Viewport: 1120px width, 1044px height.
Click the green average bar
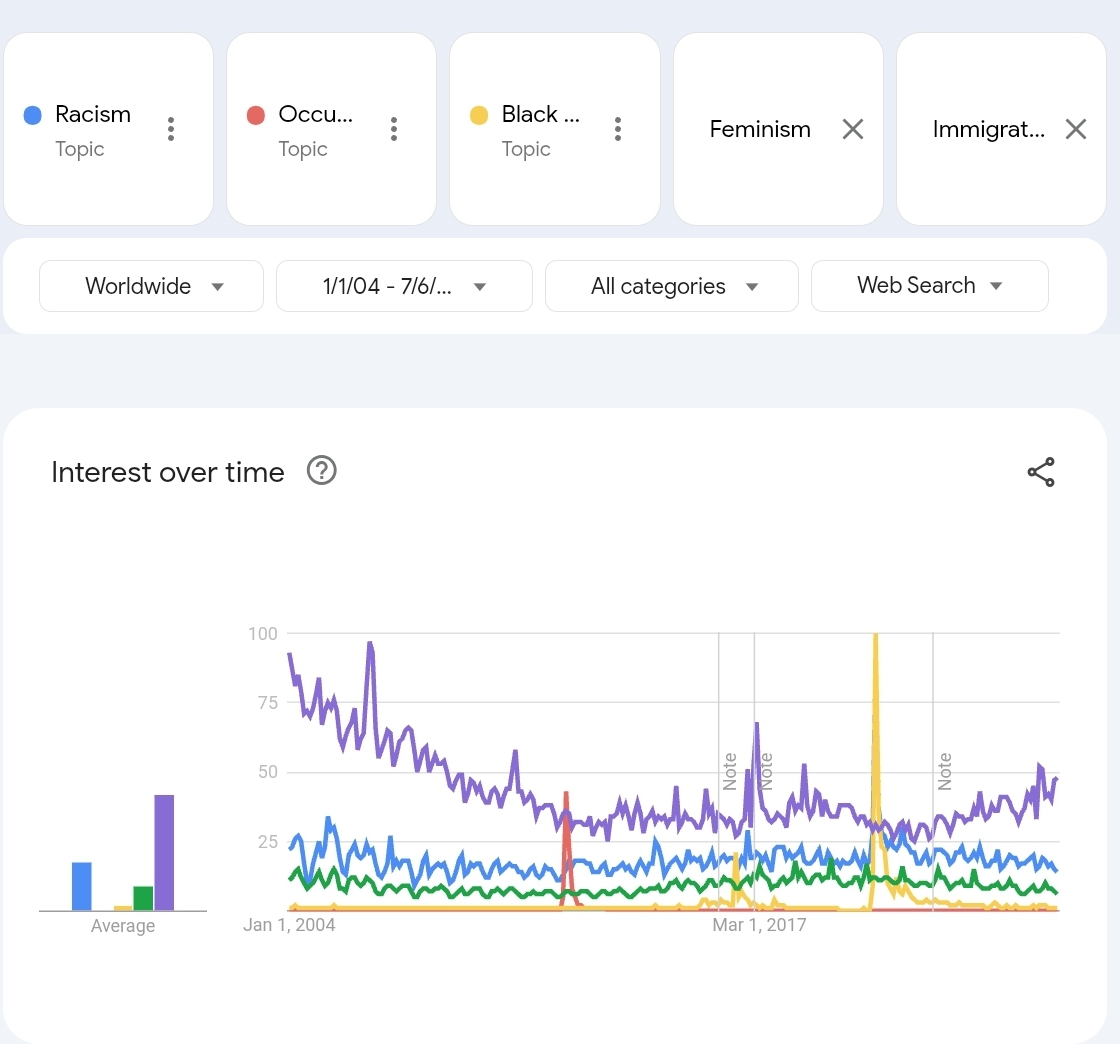point(144,898)
